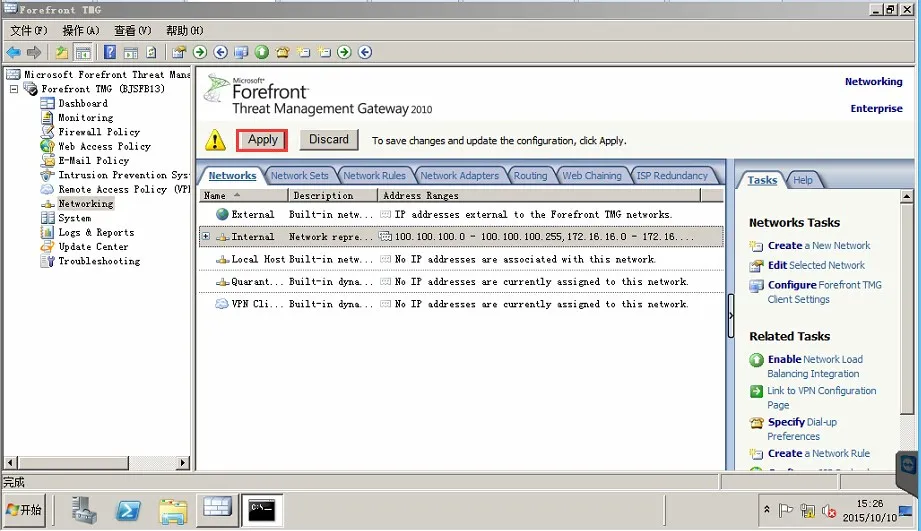Open Server Manager from the taskbar
921x531 pixels.
(x=85, y=510)
